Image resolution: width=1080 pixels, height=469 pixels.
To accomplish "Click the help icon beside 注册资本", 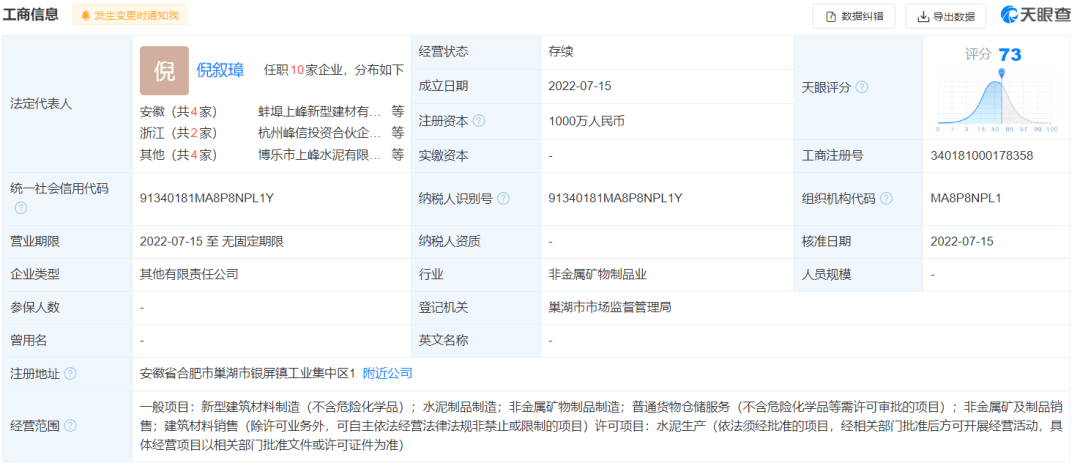I will pyautogui.click(x=479, y=121).
